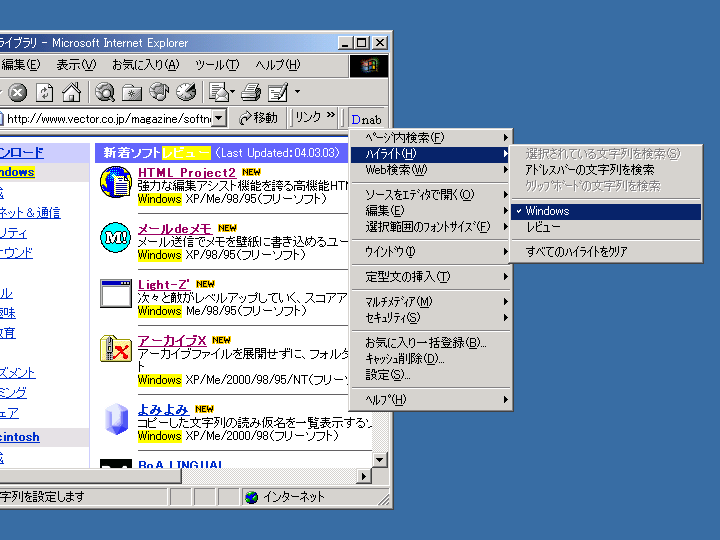The image size is (720, 540).
Task: Click the Media globe toolbar icon
Action: [x=159, y=92]
